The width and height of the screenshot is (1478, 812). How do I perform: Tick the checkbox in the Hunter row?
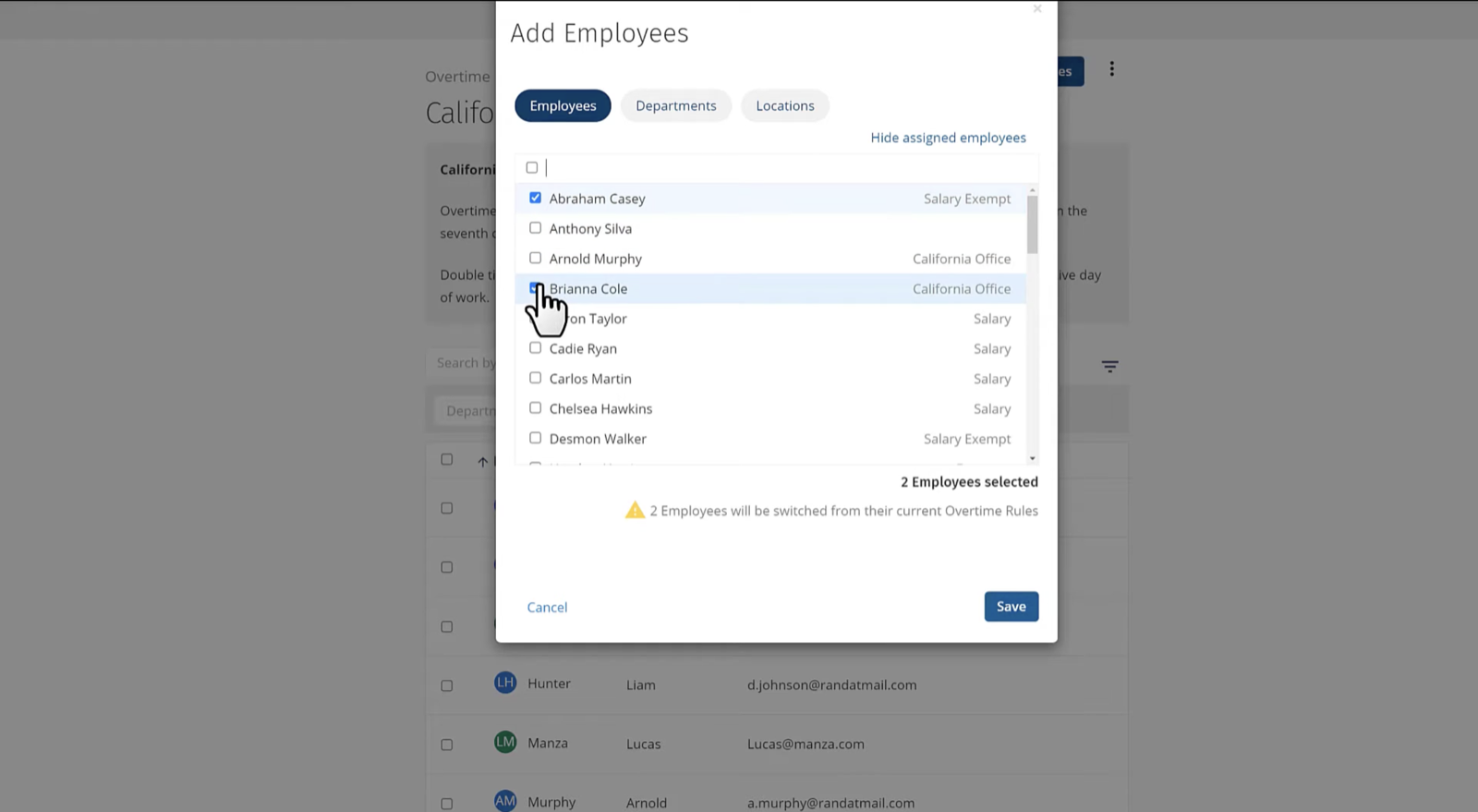click(x=447, y=685)
